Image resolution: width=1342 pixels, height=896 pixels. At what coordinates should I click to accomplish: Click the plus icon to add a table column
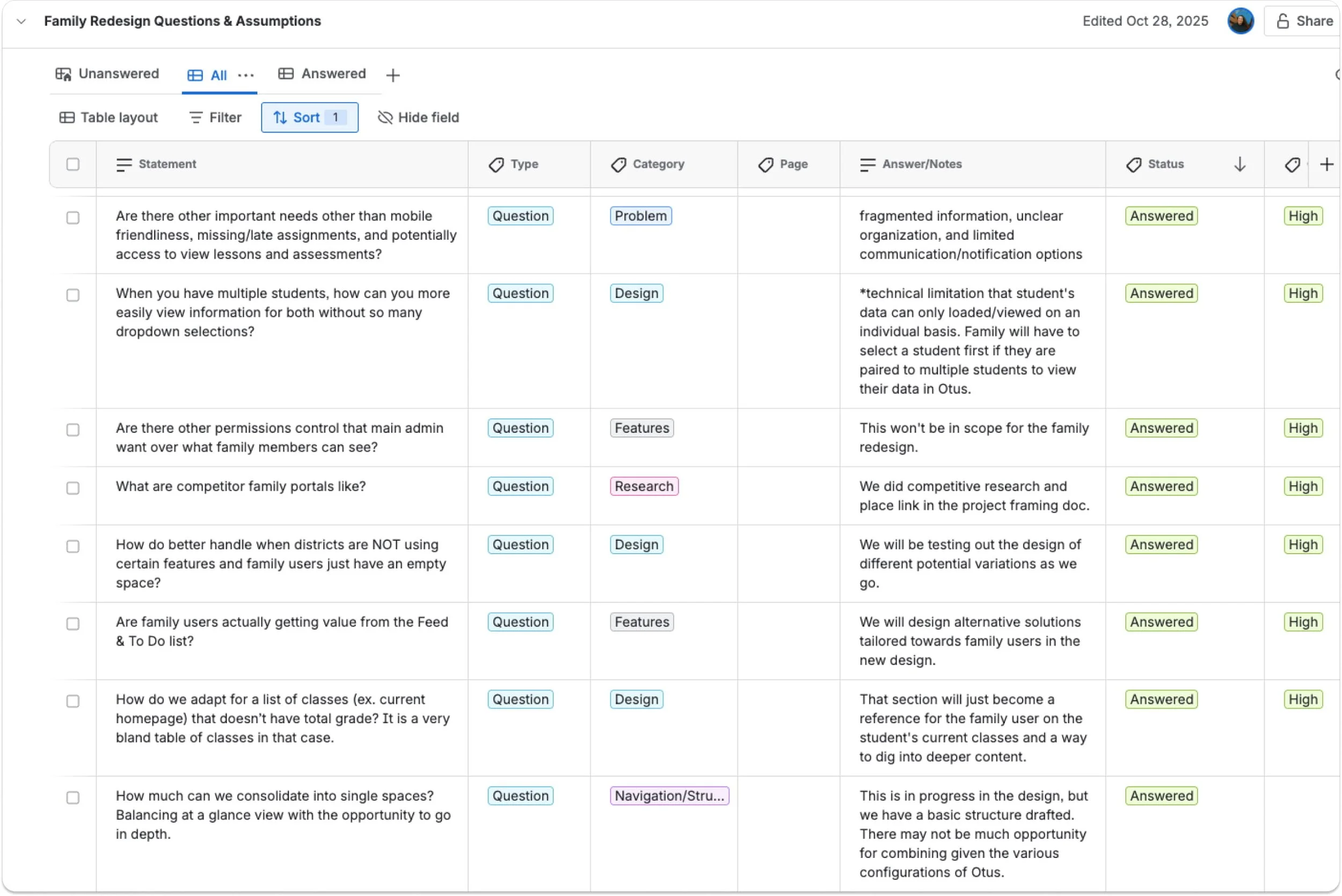pyautogui.click(x=1326, y=165)
